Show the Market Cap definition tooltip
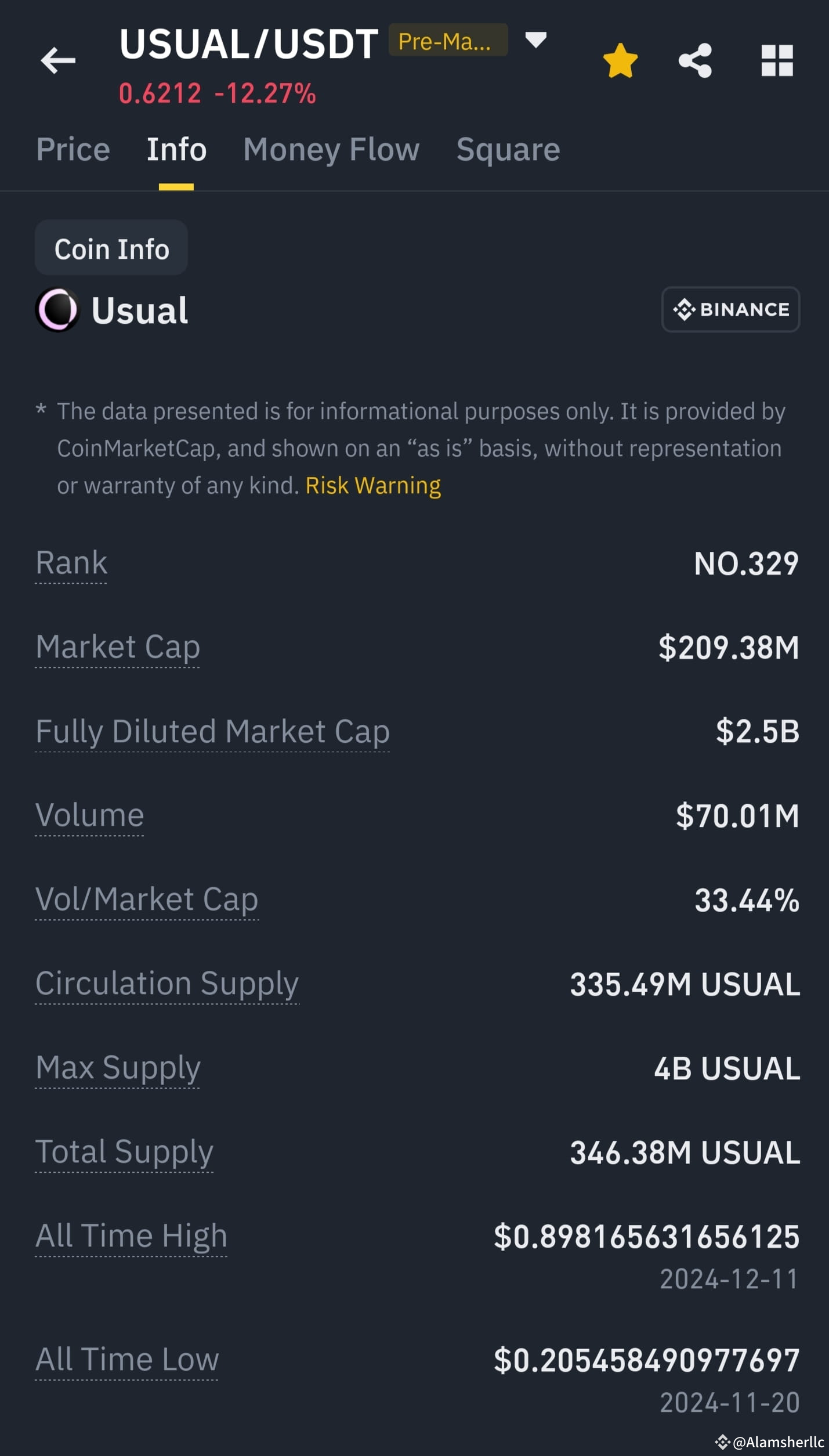This screenshot has width=829, height=1456. 118,647
